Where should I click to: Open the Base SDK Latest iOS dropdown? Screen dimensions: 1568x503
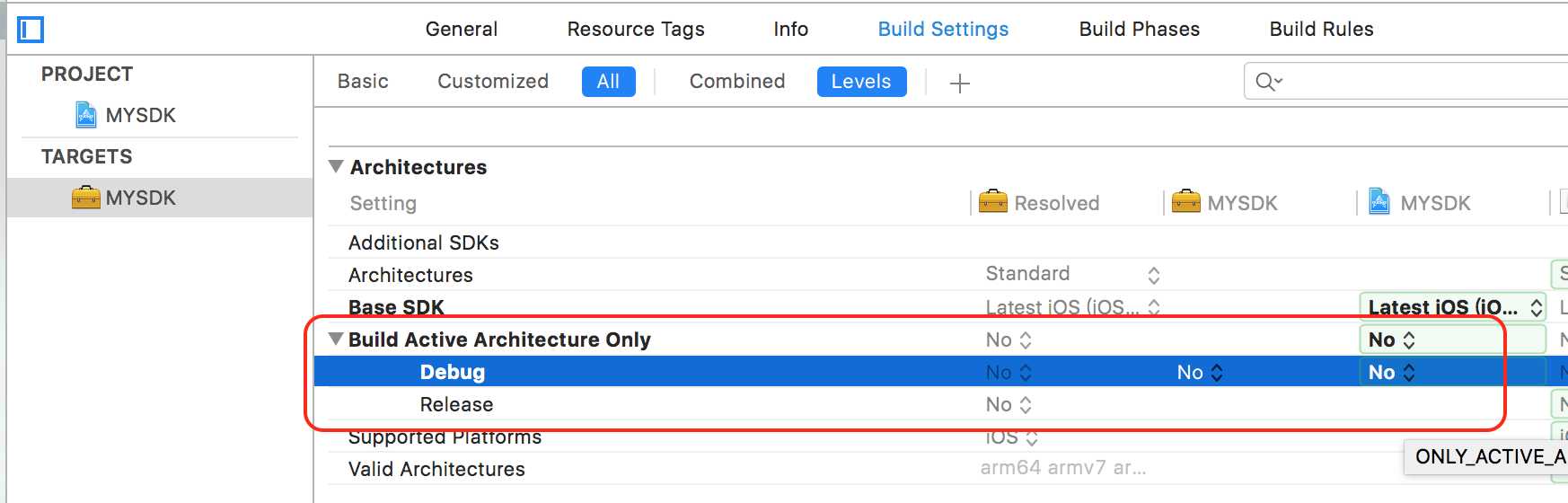[1451, 307]
